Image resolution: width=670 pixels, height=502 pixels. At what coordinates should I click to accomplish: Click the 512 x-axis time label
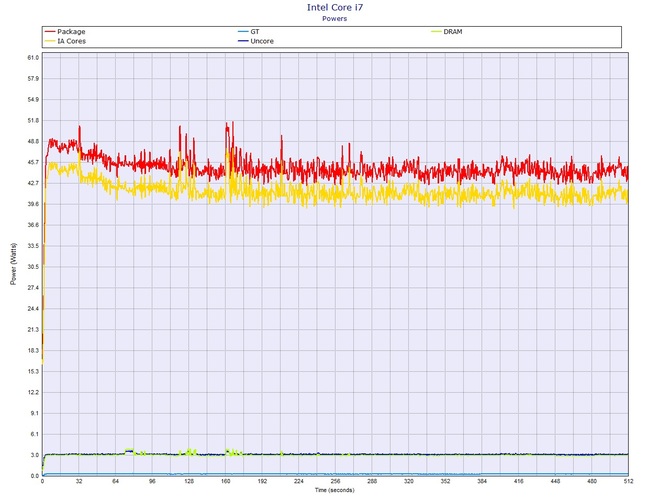pyautogui.click(x=628, y=481)
